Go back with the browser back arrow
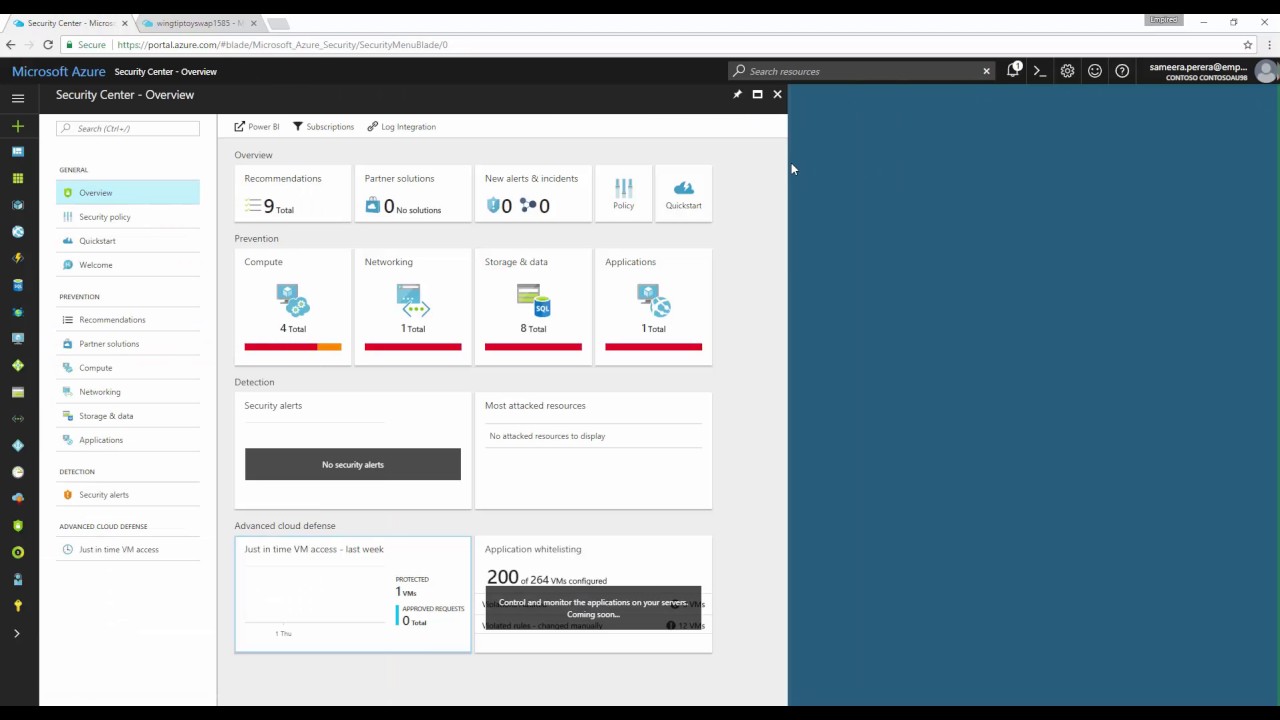The width and height of the screenshot is (1280, 720). 11,45
